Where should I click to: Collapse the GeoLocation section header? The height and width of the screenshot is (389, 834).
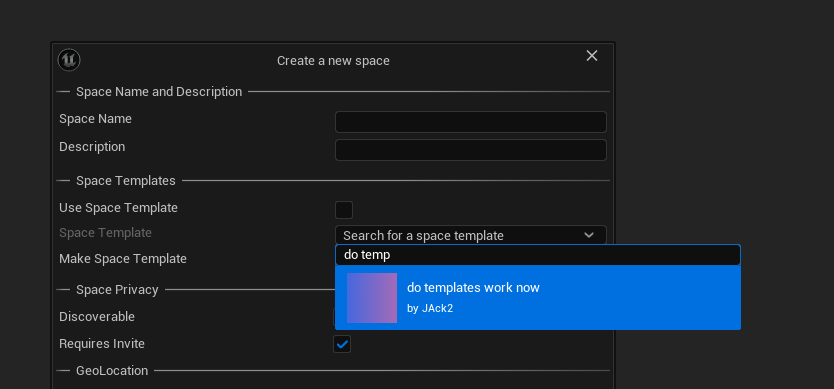112,370
